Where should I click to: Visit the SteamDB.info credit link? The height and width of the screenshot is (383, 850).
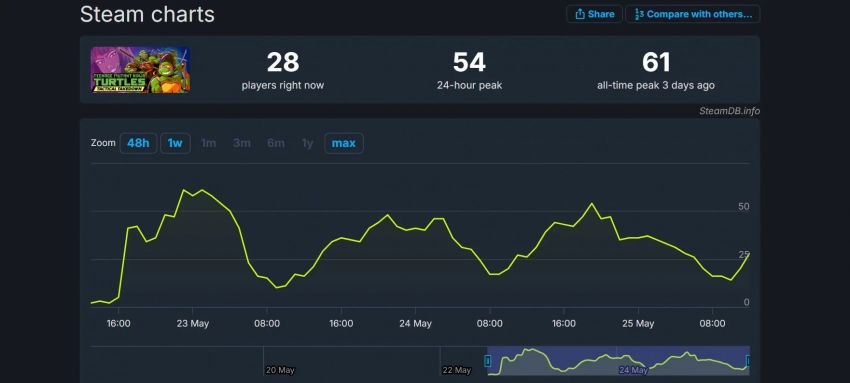(729, 111)
